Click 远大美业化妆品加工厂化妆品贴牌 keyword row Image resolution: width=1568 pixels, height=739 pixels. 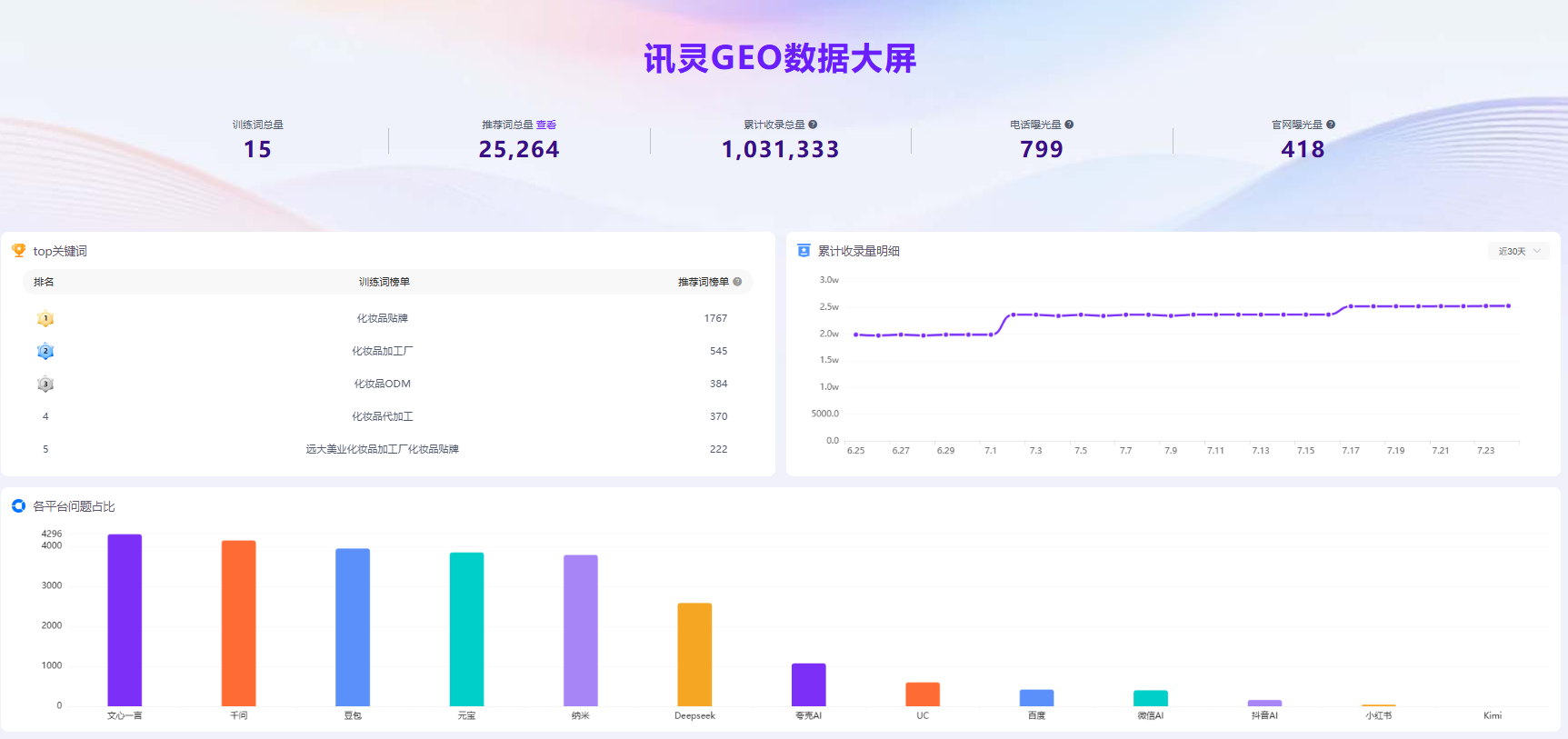point(388,449)
